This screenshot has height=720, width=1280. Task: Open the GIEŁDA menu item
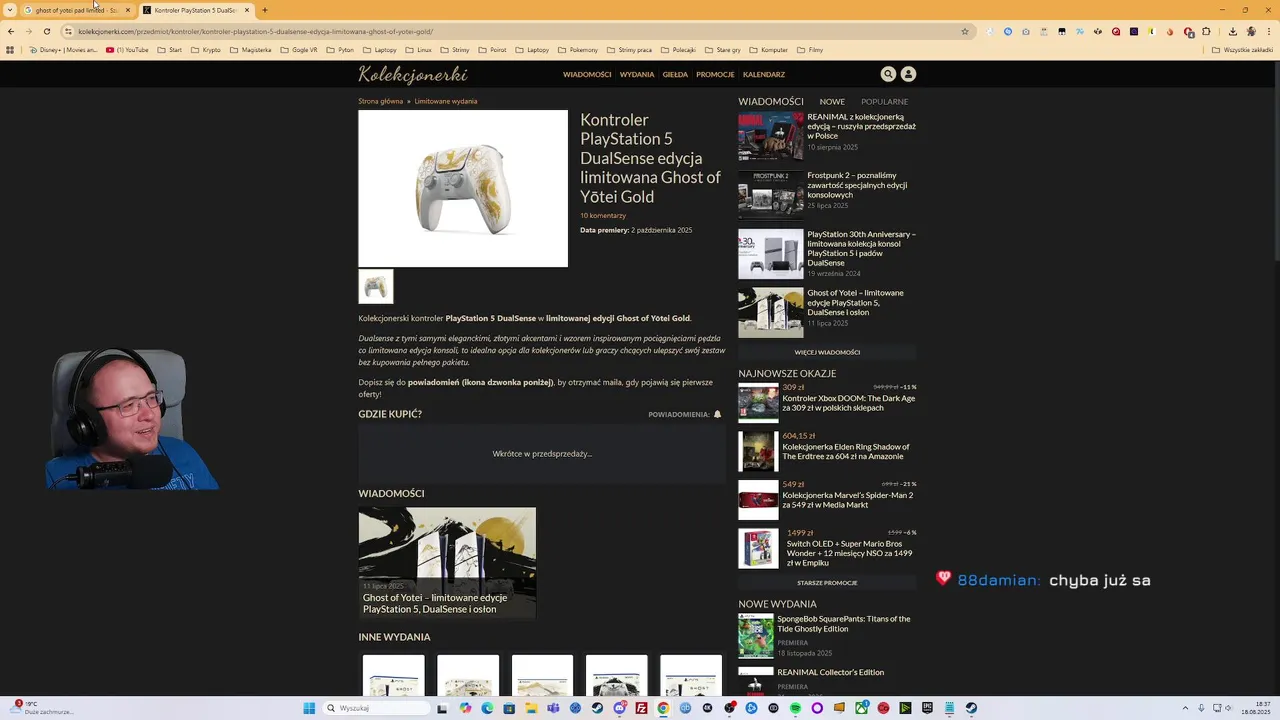tap(675, 75)
